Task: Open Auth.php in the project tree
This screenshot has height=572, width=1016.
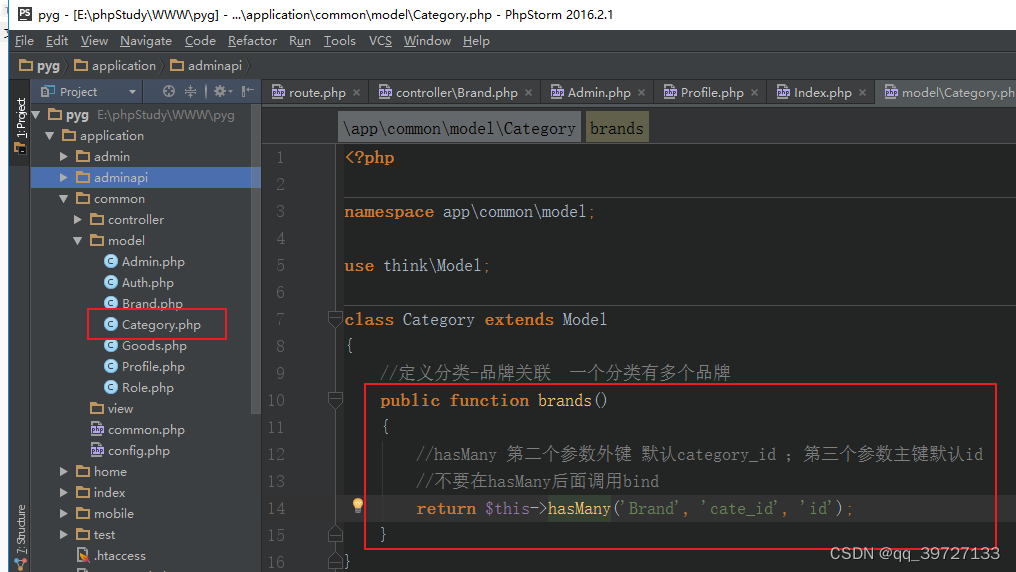Action: 139,282
